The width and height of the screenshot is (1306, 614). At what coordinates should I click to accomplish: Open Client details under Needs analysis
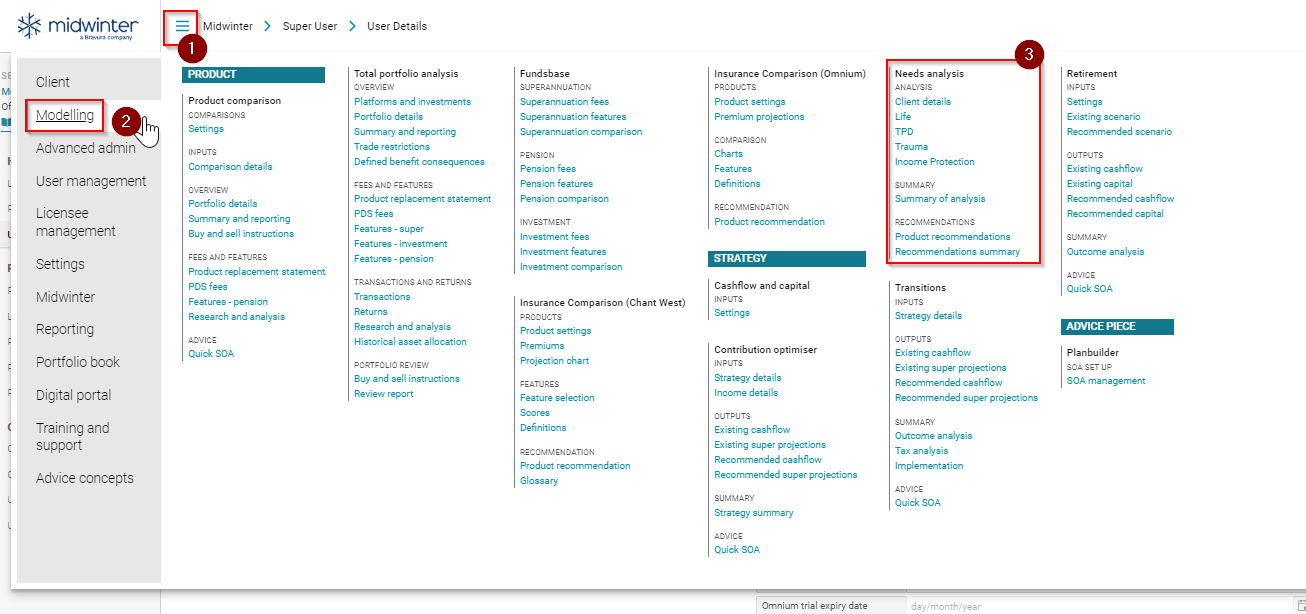[923, 102]
